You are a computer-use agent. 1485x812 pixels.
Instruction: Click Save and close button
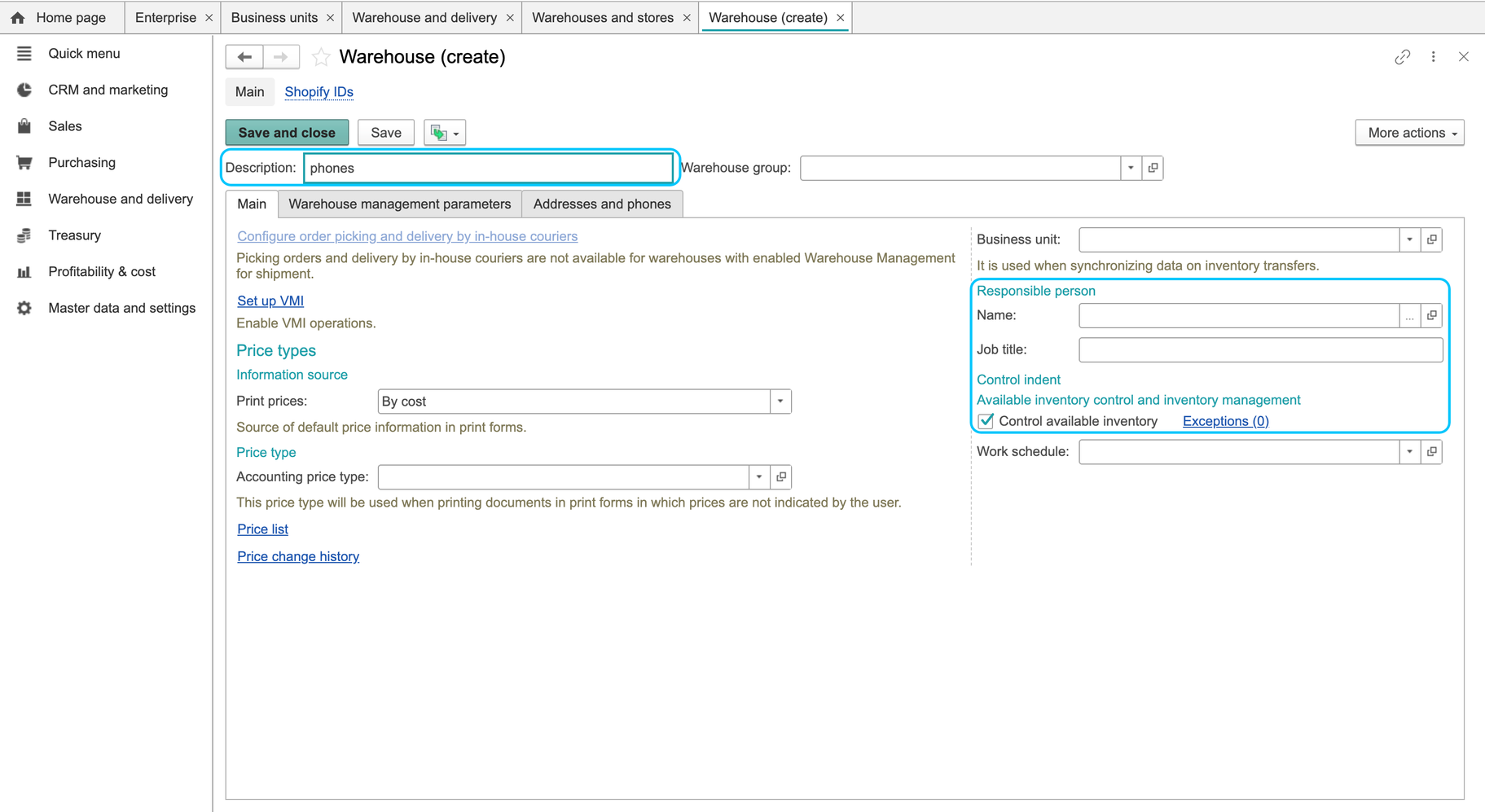[x=287, y=133]
